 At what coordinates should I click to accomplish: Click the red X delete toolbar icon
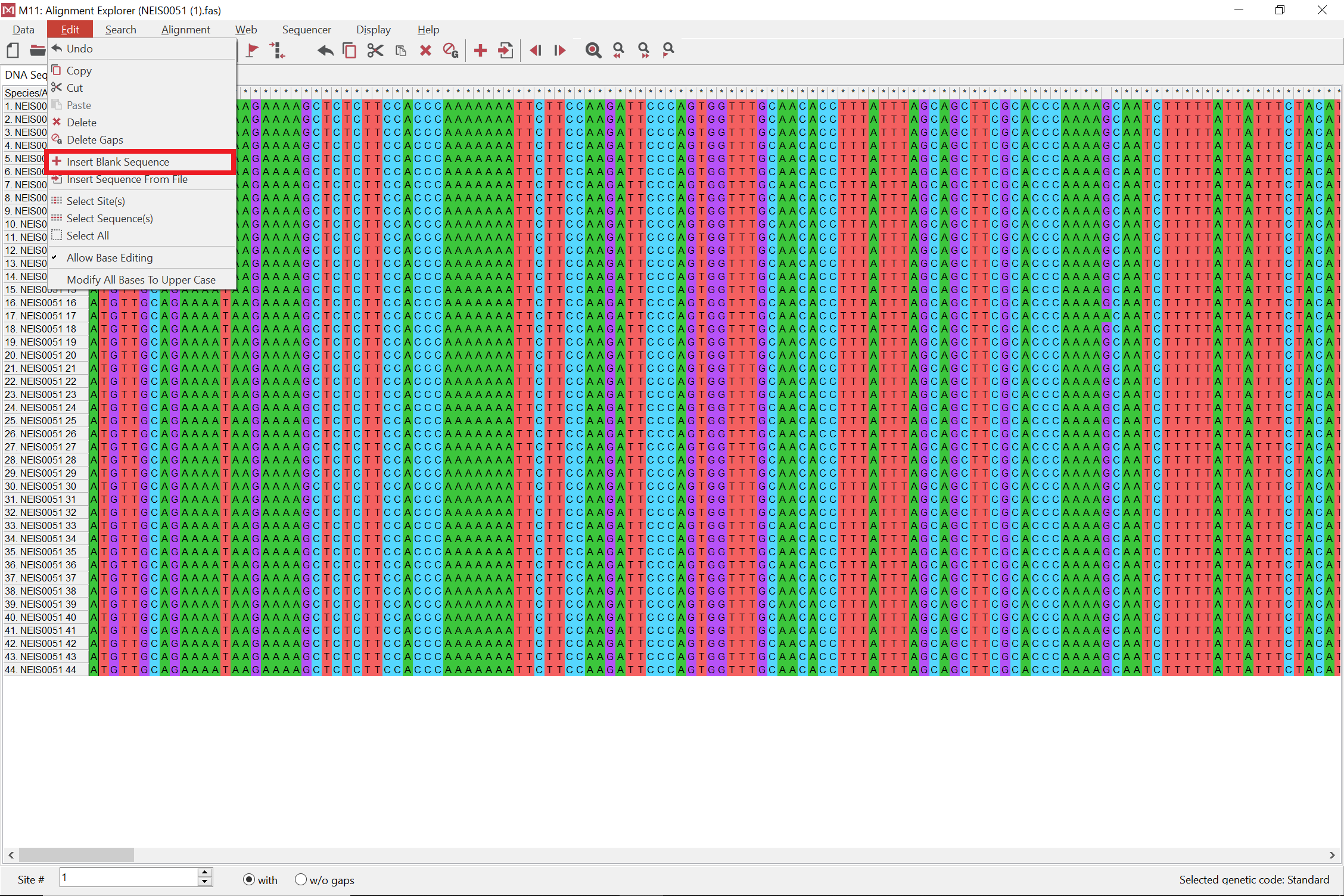425,51
